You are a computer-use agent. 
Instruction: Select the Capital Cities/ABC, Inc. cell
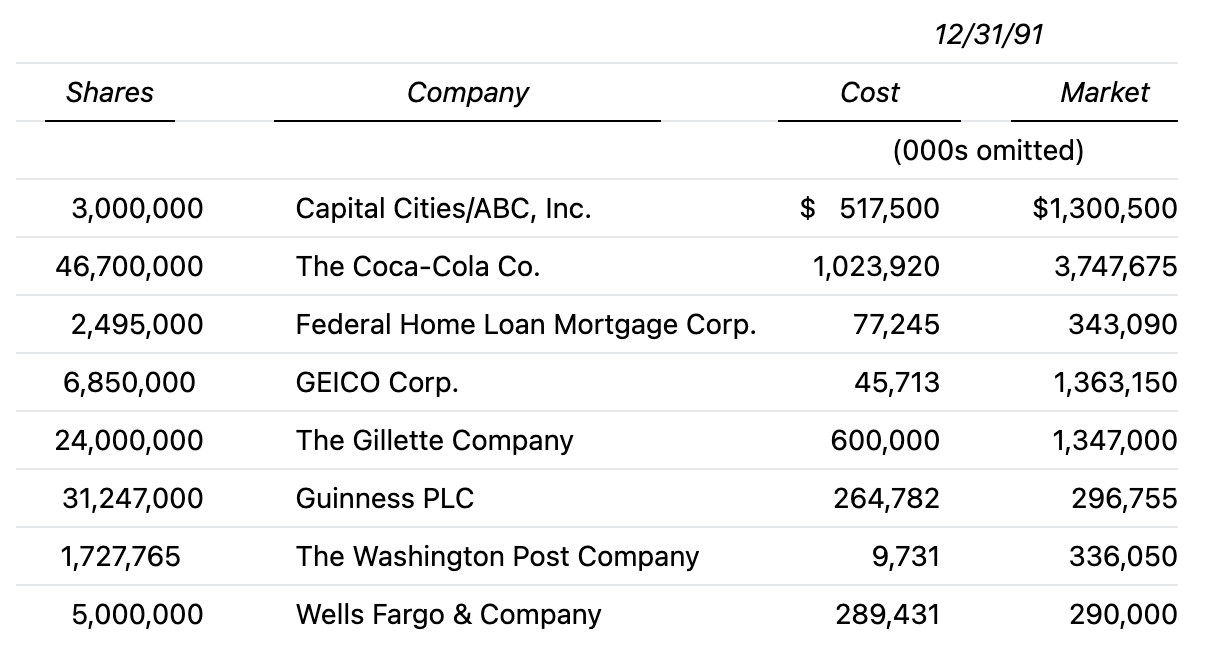(443, 209)
